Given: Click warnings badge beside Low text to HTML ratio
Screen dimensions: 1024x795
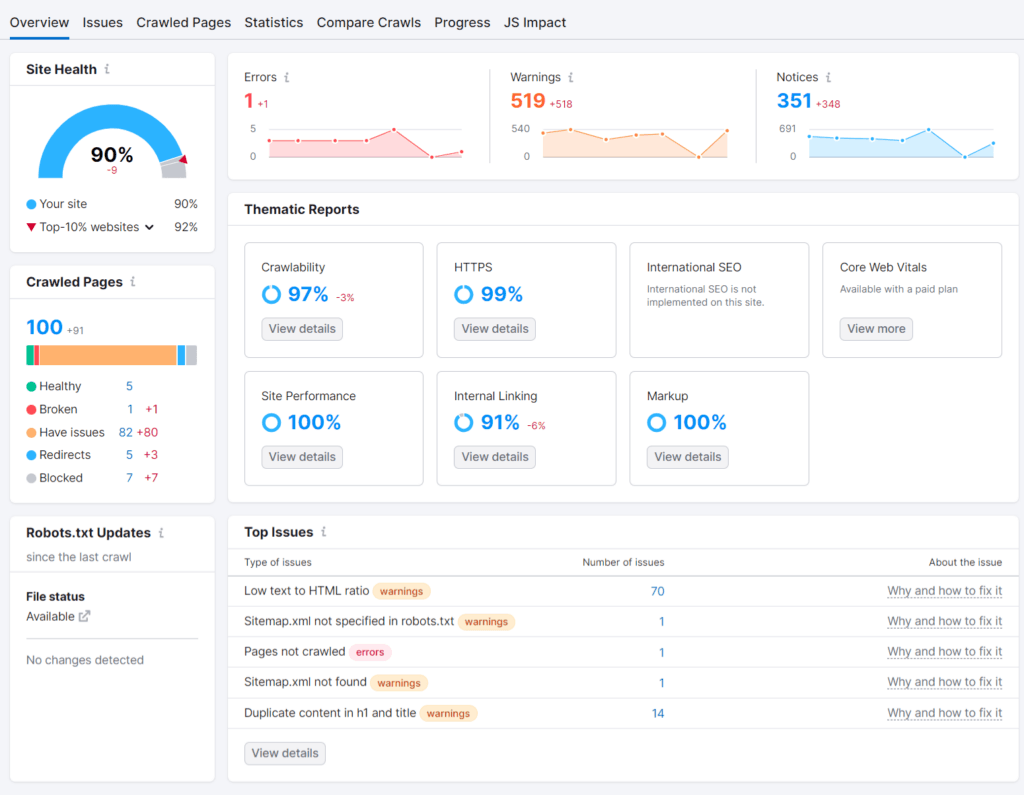Looking at the screenshot, I should tap(401, 590).
